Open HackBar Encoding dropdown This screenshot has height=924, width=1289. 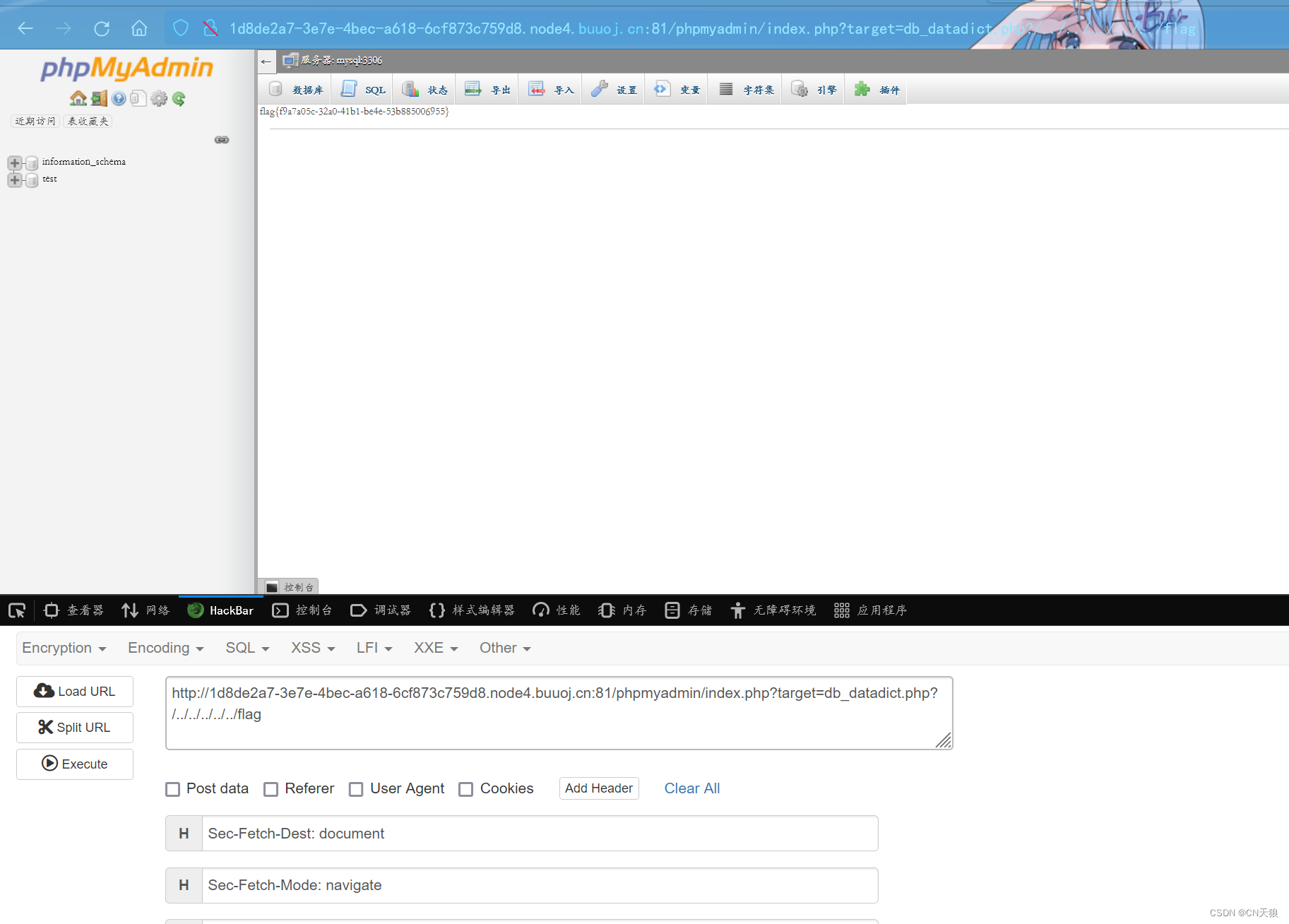(166, 648)
